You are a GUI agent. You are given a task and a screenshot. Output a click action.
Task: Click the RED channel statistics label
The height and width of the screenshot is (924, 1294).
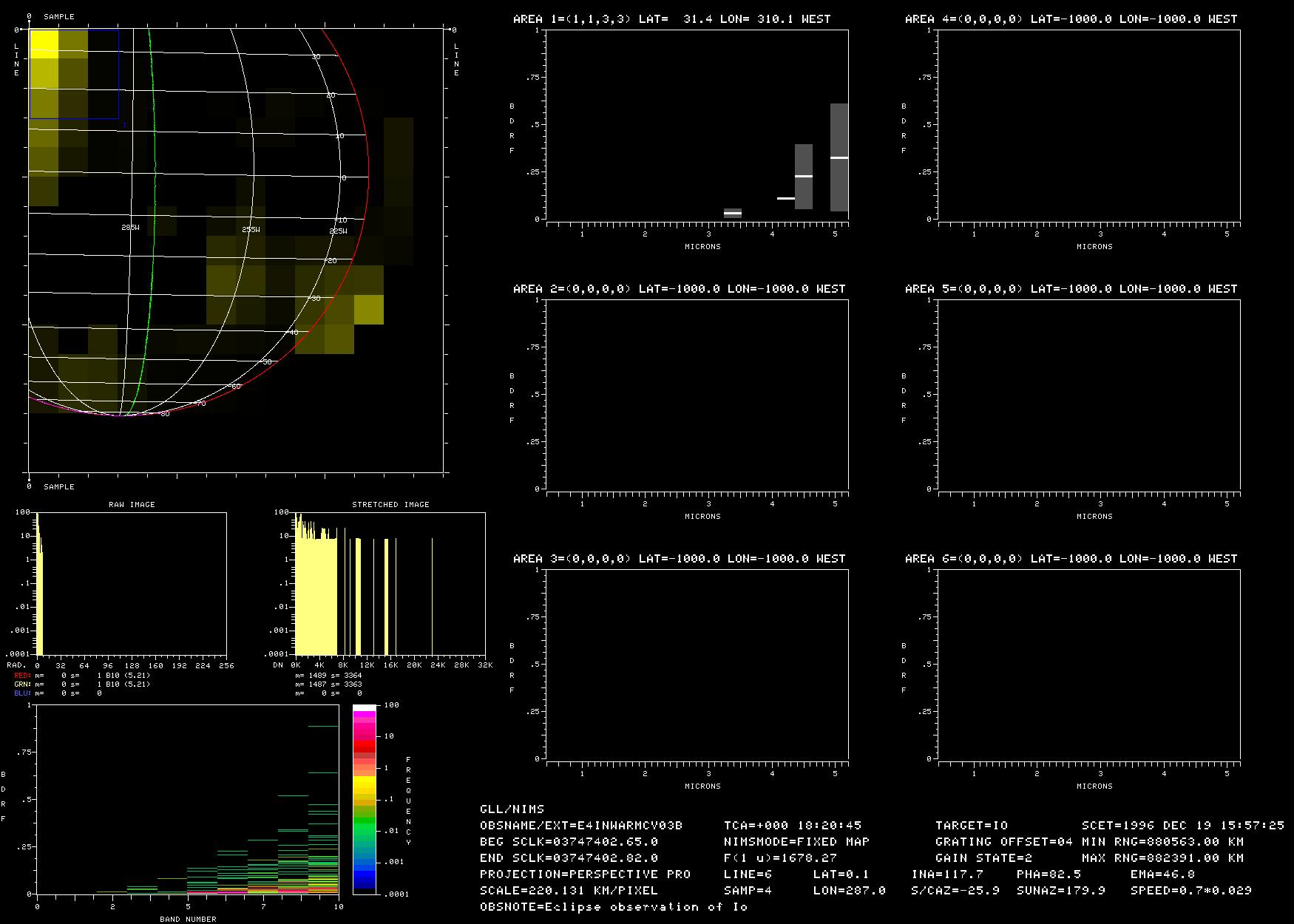click(x=21, y=676)
